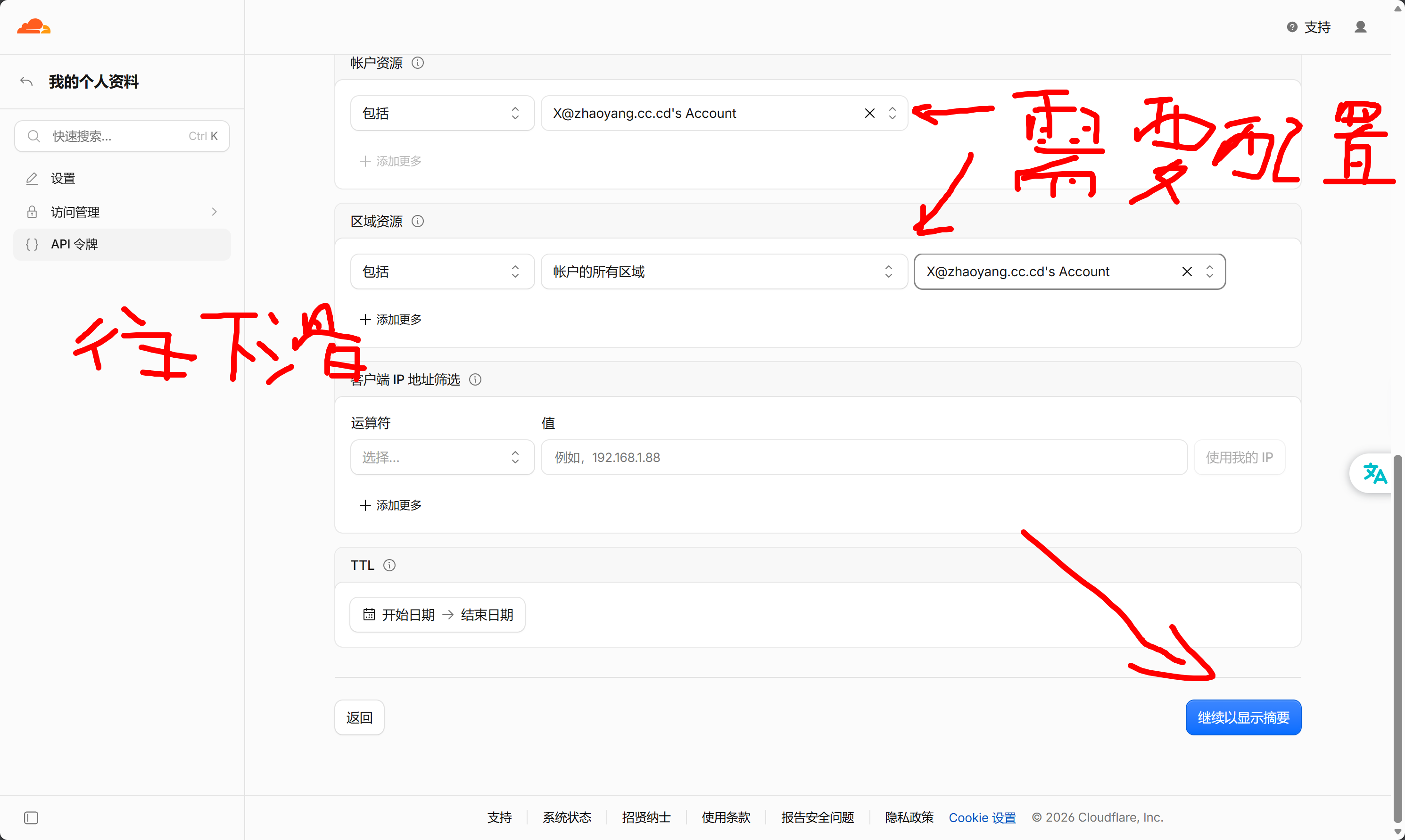Click the 设置 pencil icon in sidebar
The image size is (1405, 840).
[32, 178]
